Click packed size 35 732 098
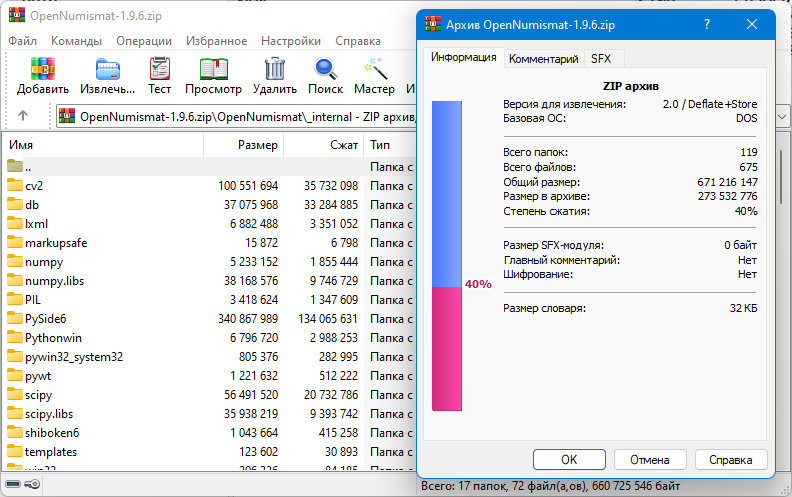The width and height of the screenshot is (792, 497). 331,185
